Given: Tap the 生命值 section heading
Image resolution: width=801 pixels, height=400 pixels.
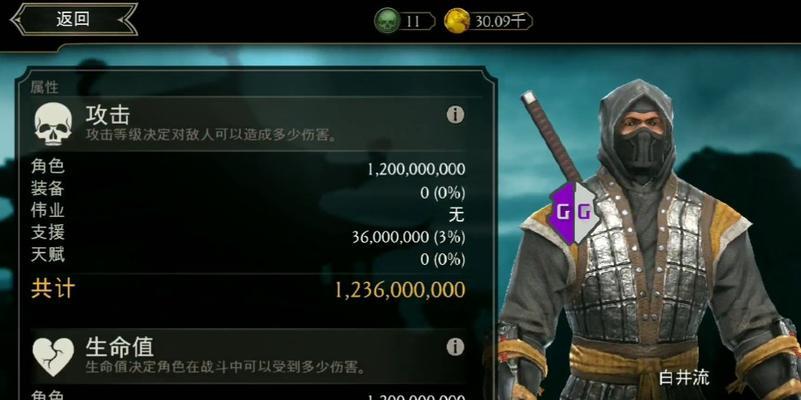Looking at the screenshot, I should (x=120, y=347).
